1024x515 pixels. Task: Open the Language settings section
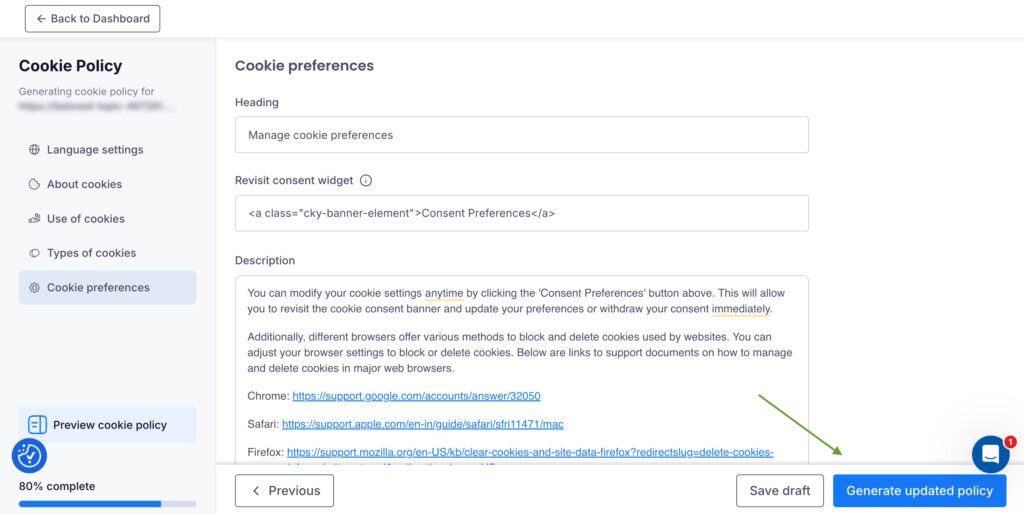click(95, 150)
